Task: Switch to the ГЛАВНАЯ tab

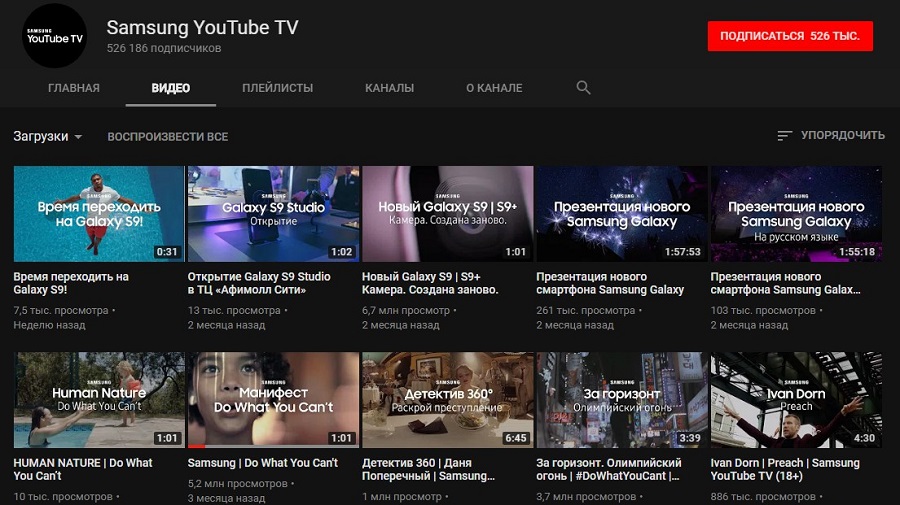Action: (73, 88)
